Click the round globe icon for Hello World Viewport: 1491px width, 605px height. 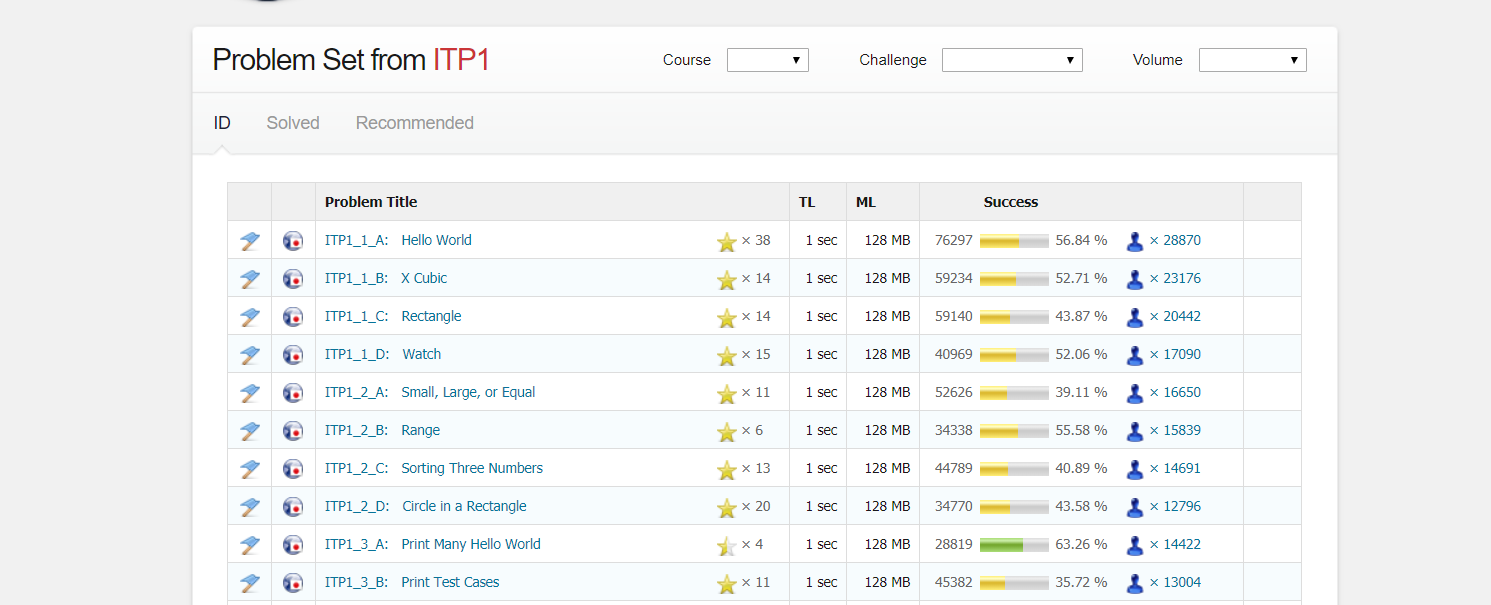click(x=293, y=241)
